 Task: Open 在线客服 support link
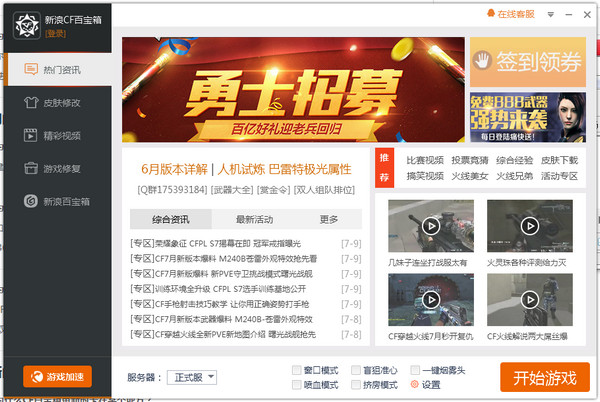pyautogui.click(x=516, y=14)
